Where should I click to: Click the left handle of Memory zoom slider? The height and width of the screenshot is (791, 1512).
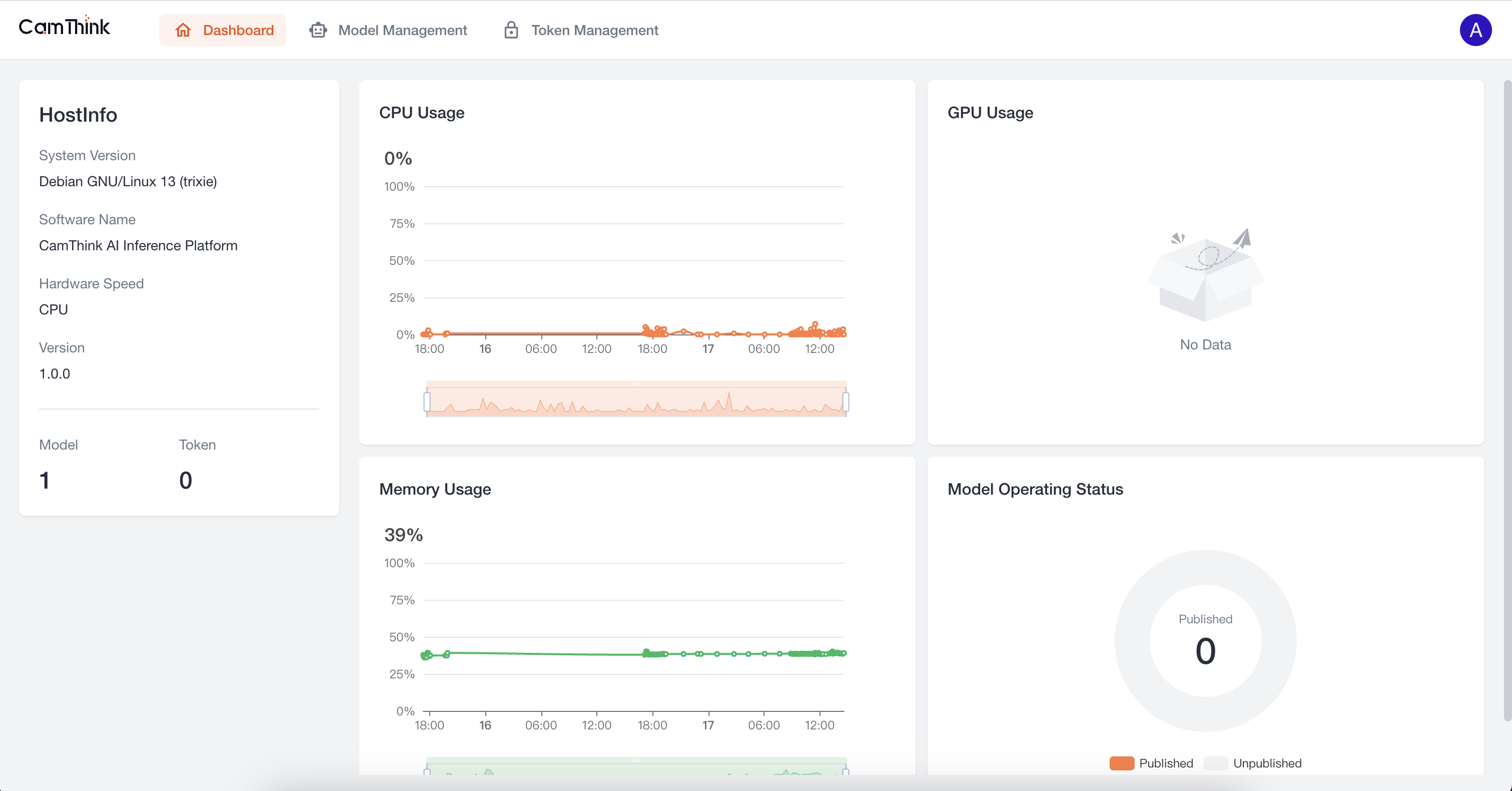[427, 771]
